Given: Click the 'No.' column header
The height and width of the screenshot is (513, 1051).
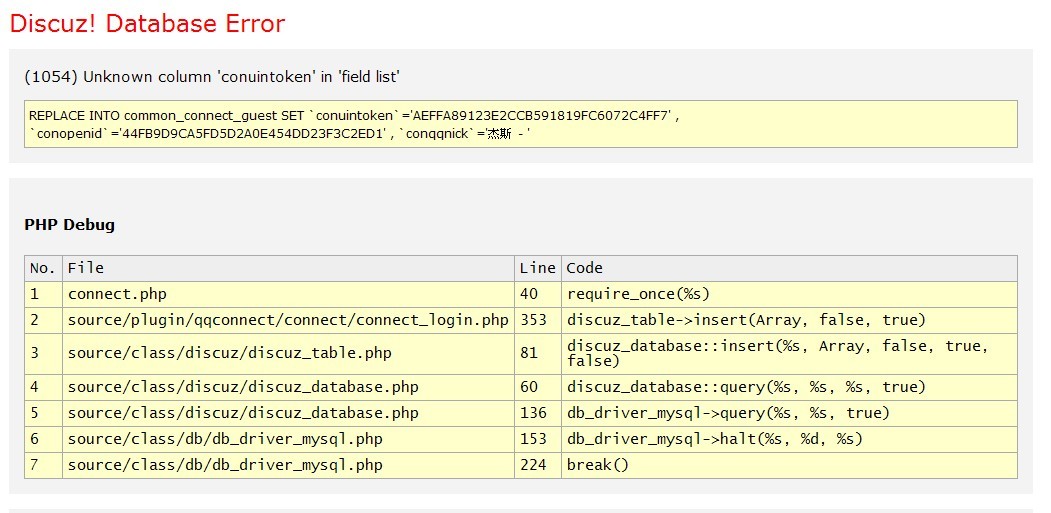Looking at the screenshot, I should click(x=43, y=268).
